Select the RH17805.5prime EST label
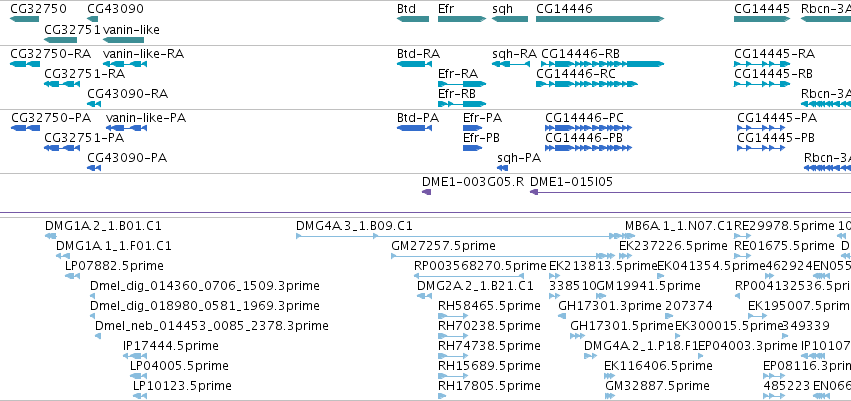The height and width of the screenshot is (401, 851). 489,386
